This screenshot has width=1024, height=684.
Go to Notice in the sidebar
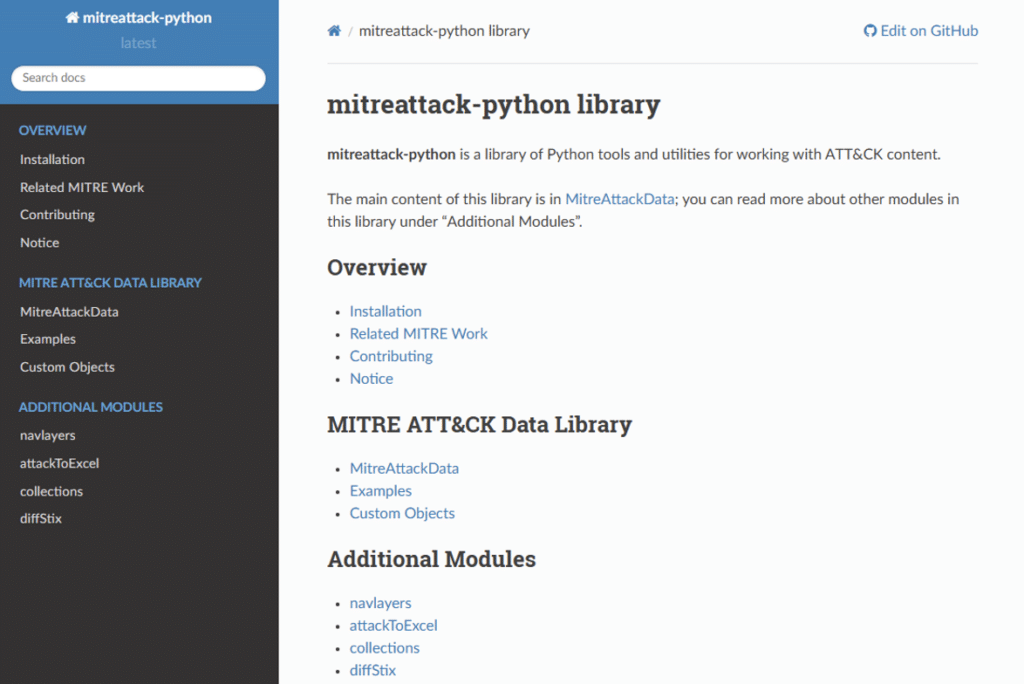[x=39, y=243]
